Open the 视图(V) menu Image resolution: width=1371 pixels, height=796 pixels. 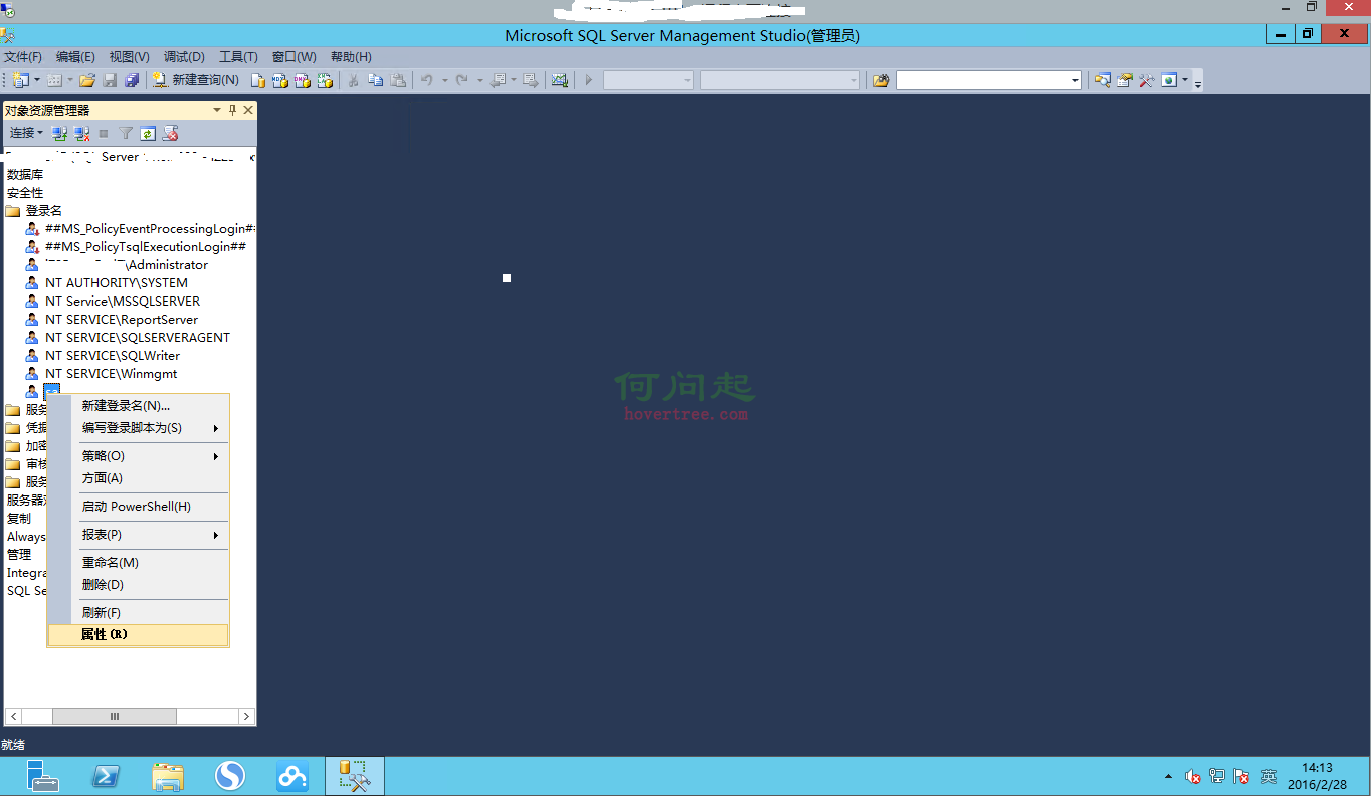129,57
